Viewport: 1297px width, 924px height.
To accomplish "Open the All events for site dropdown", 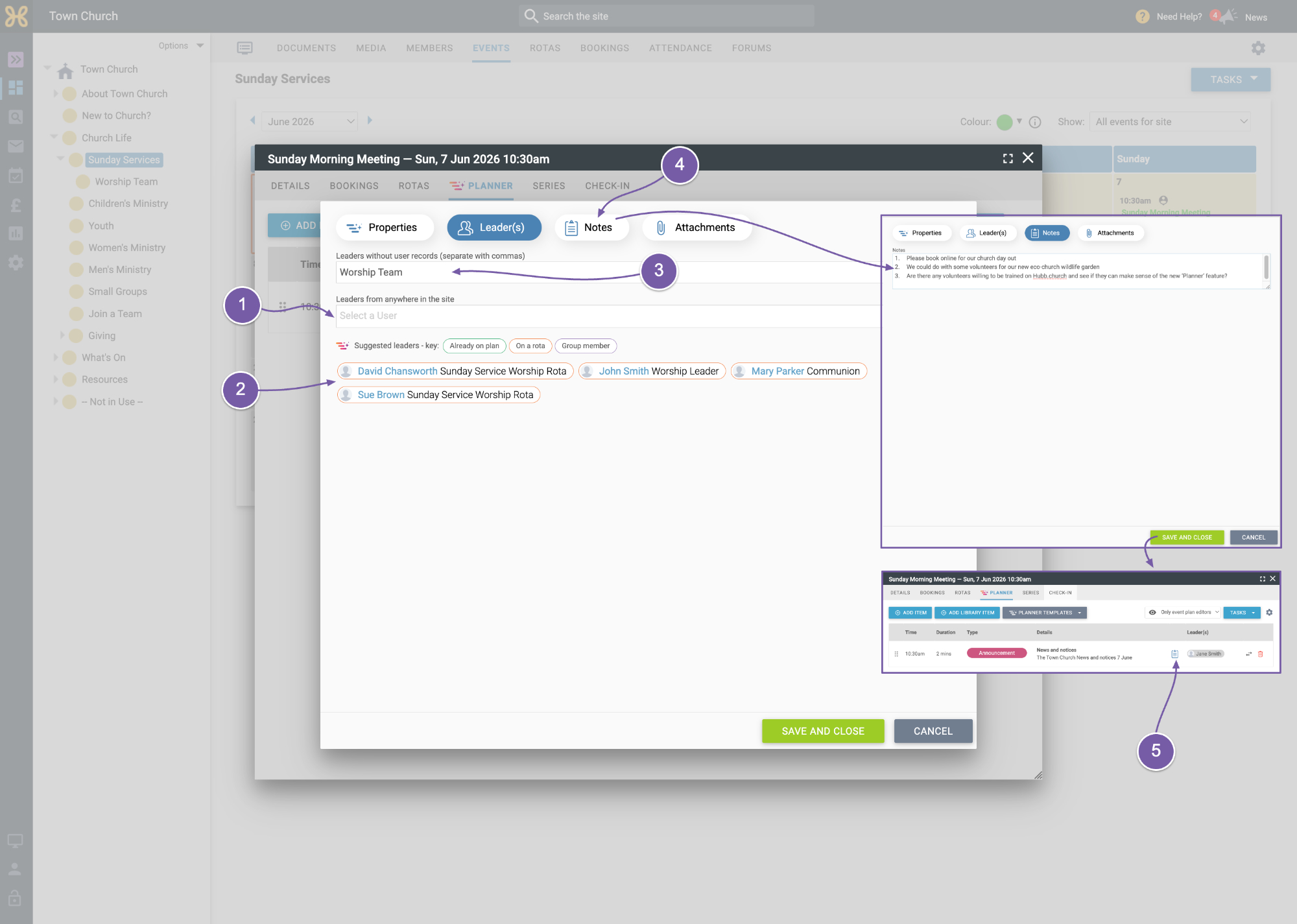I will 1171,122.
